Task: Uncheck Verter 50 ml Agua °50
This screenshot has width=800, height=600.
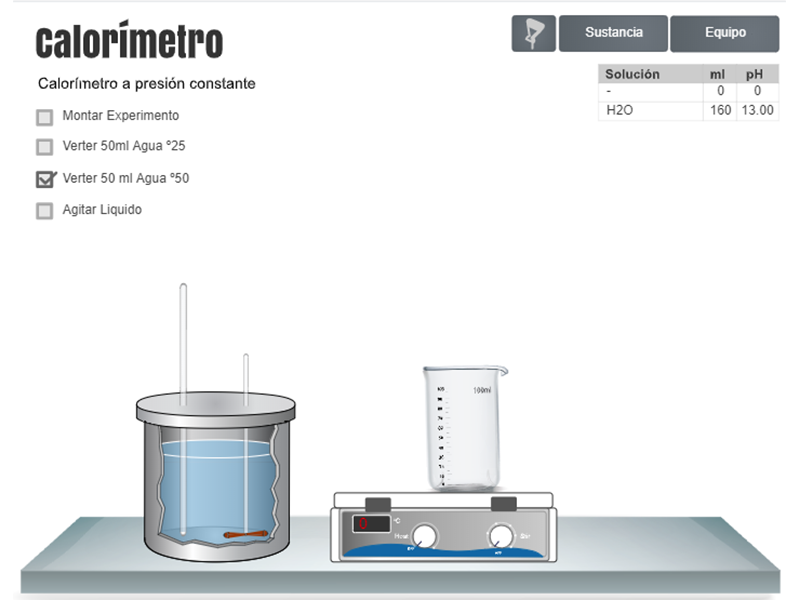Action: (x=45, y=180)
